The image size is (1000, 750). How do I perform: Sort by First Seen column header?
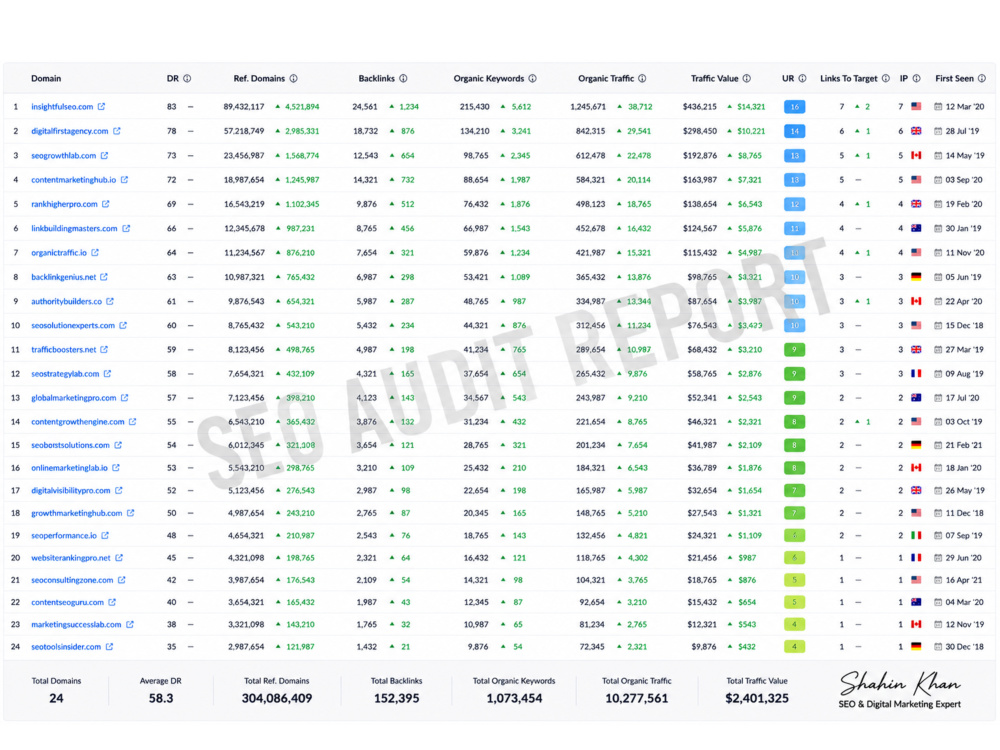point(955,78)
